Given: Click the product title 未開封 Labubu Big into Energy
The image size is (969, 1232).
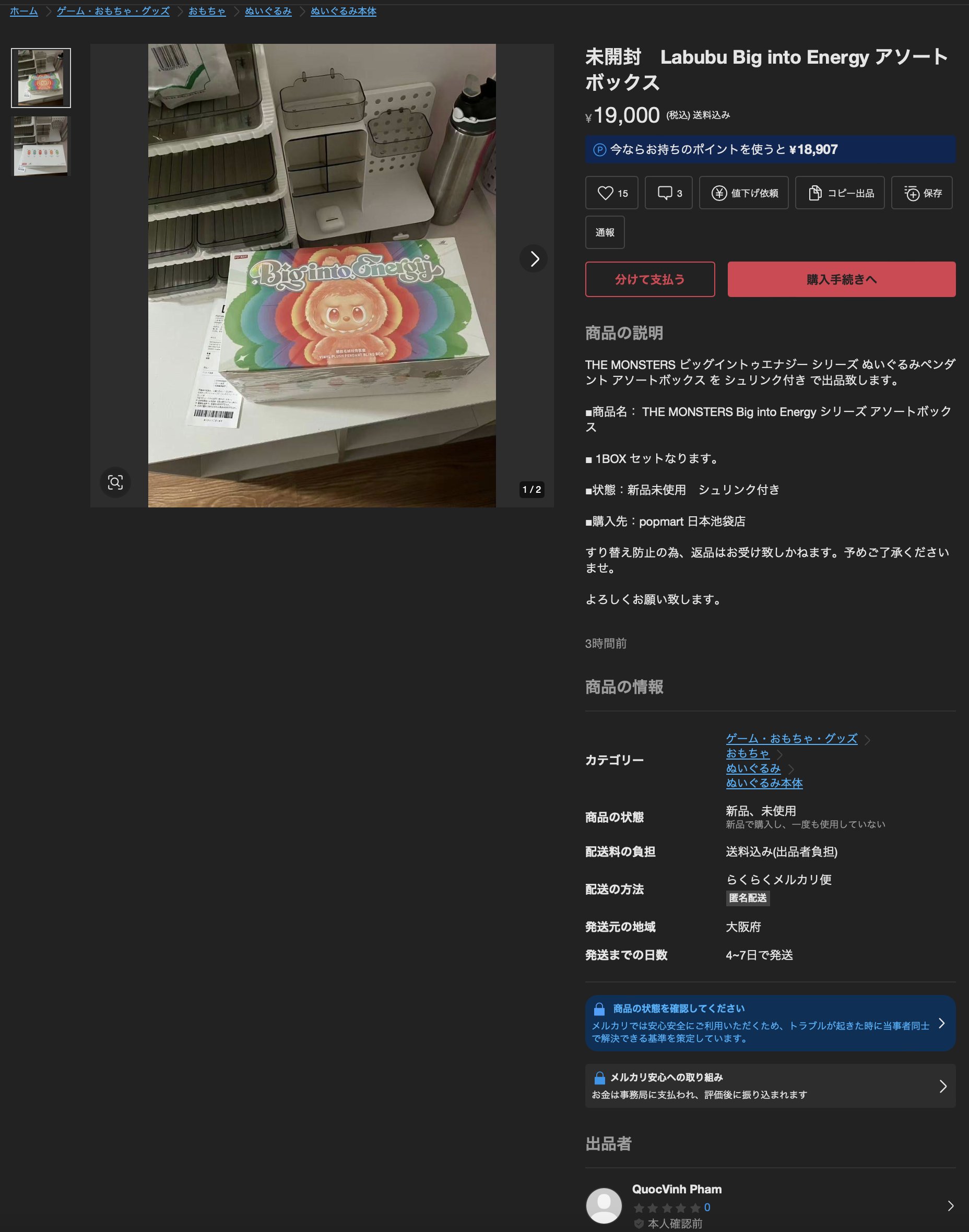Looking at the screenshot, I should coord(766,69).
